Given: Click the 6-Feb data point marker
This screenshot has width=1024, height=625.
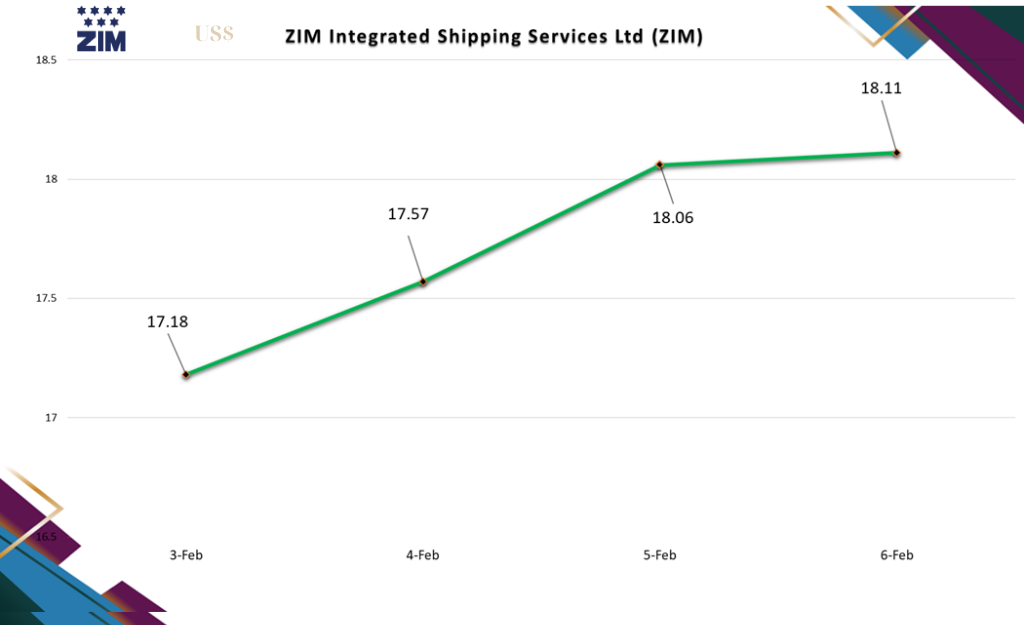Looking at the screenshot, I should click(x=897, y=153).
